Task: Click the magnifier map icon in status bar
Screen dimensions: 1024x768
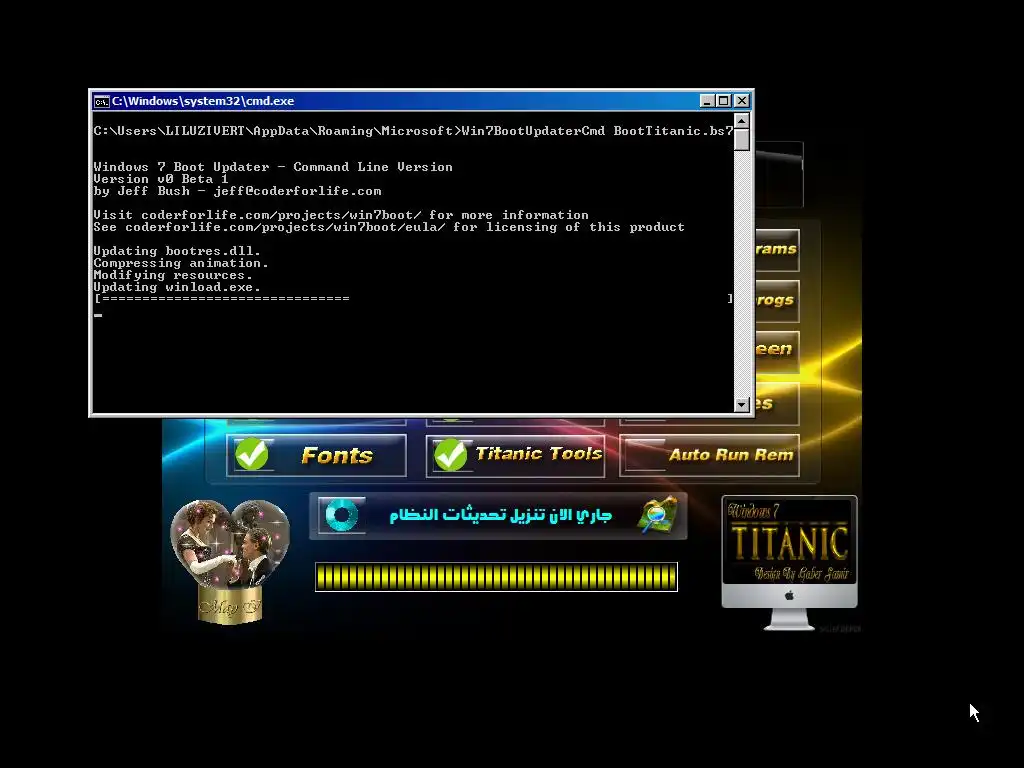Action: 657,515
